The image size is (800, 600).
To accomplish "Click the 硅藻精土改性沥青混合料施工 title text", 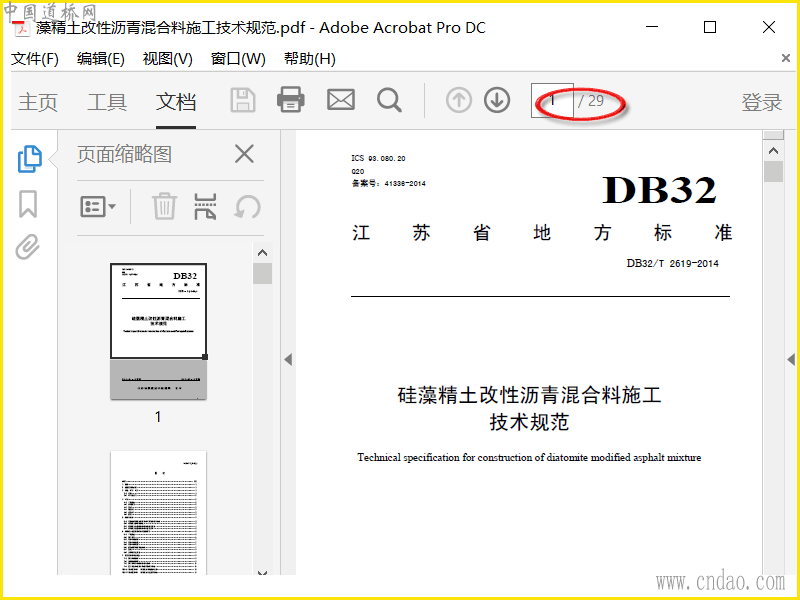I will 529,395.
